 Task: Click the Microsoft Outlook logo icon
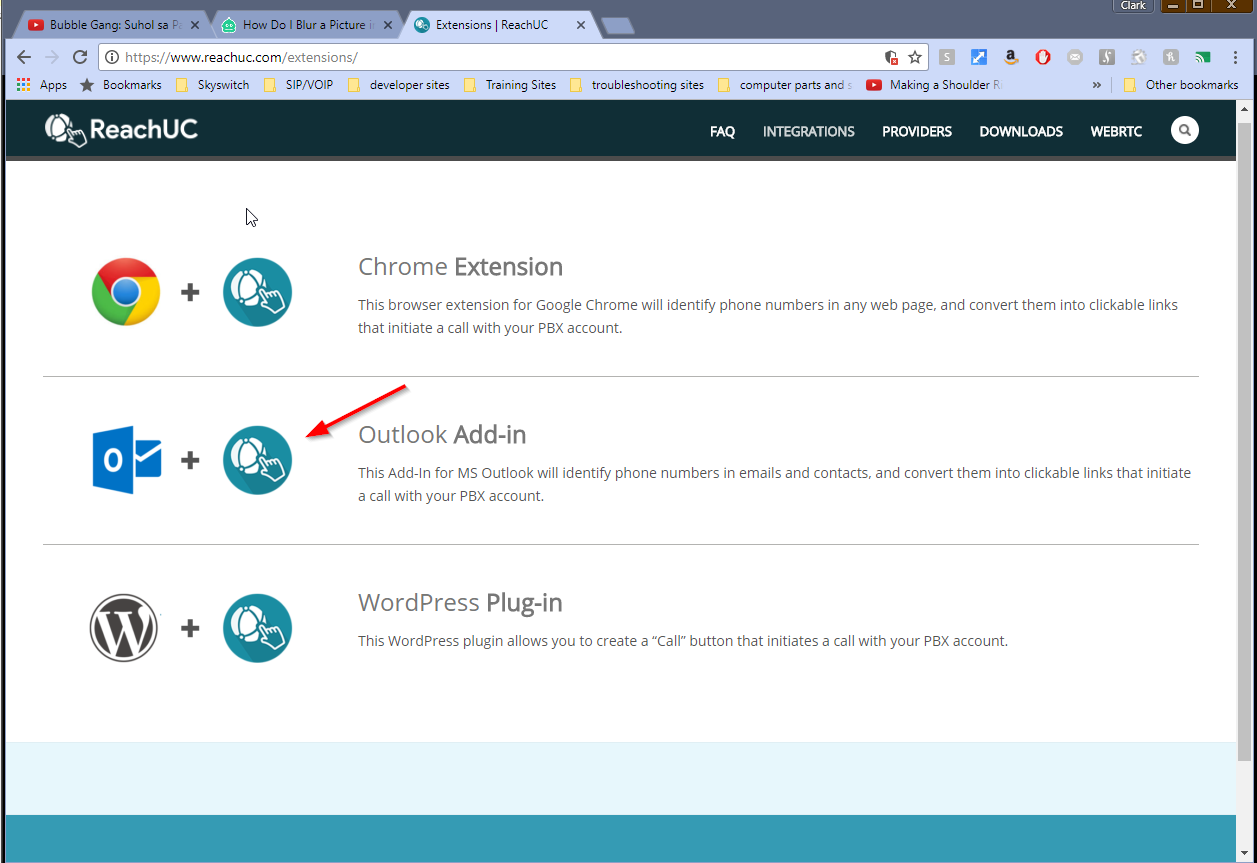point(127,460)
